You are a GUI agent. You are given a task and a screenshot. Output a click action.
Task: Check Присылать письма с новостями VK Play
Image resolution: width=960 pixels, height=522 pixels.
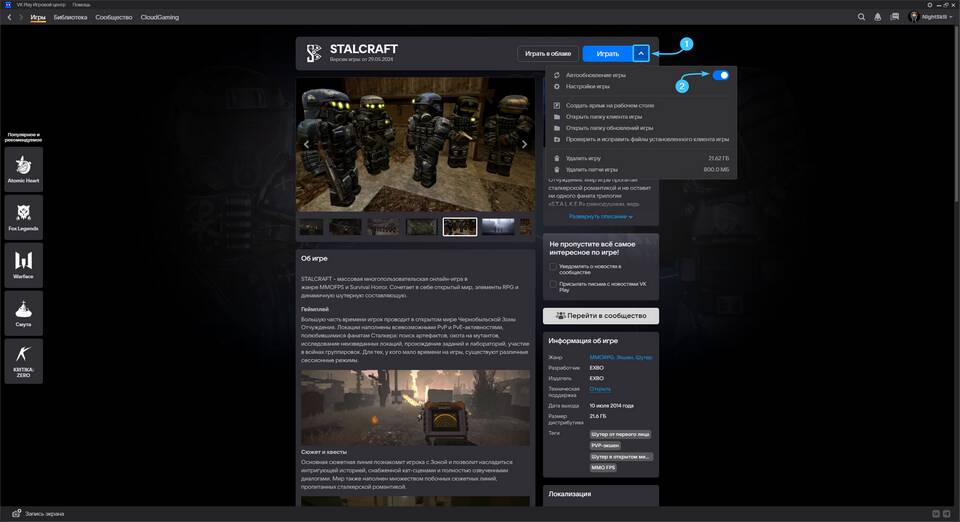(x=554, y=284)
